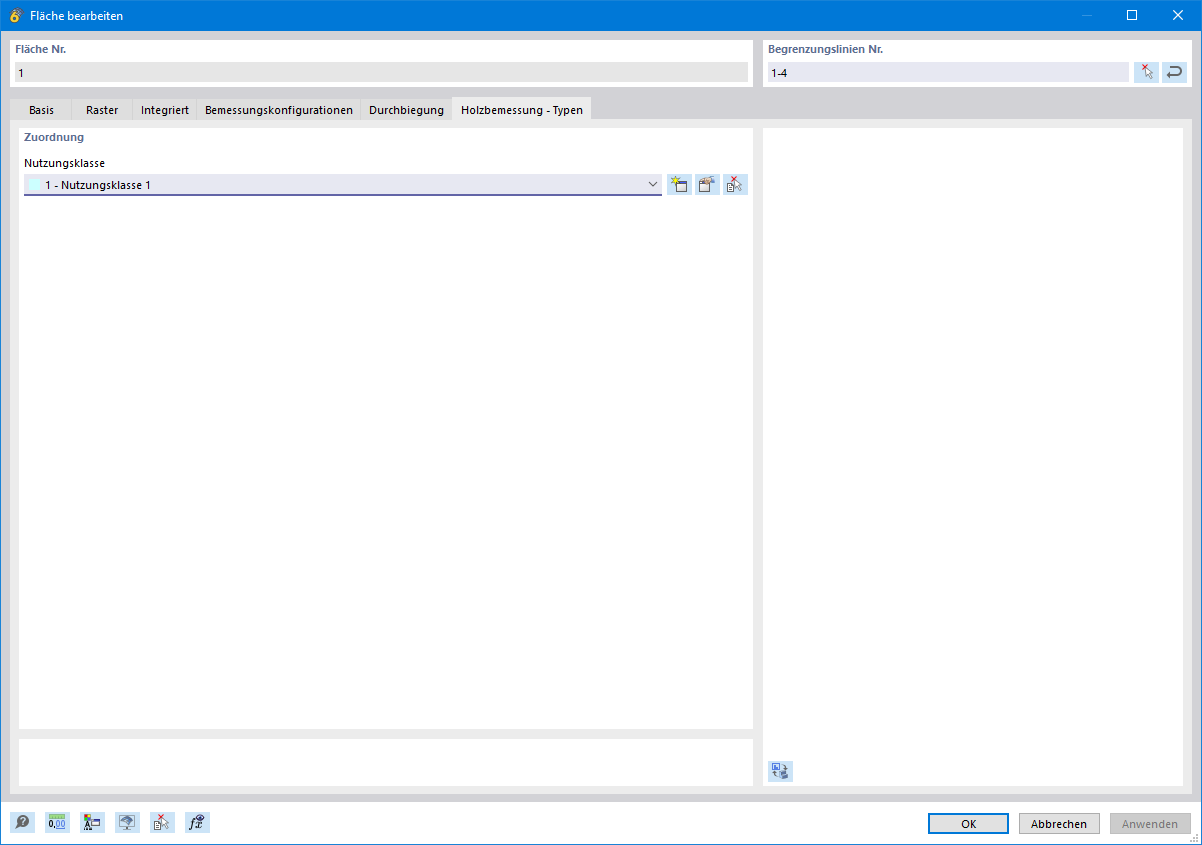Viewport: 1202px width, 845px height.
Task: Switch to the Basis tab
Action: pos(42,110)
